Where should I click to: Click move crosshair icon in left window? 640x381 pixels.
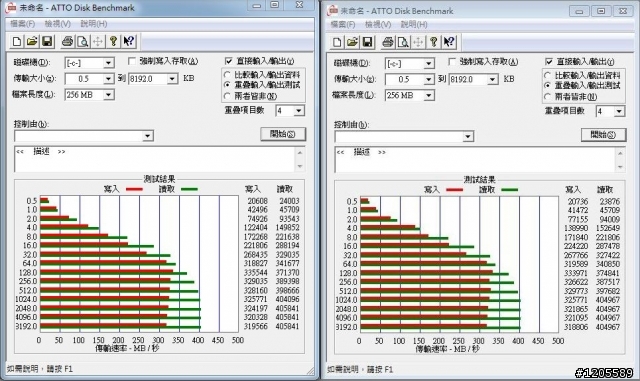98,41
